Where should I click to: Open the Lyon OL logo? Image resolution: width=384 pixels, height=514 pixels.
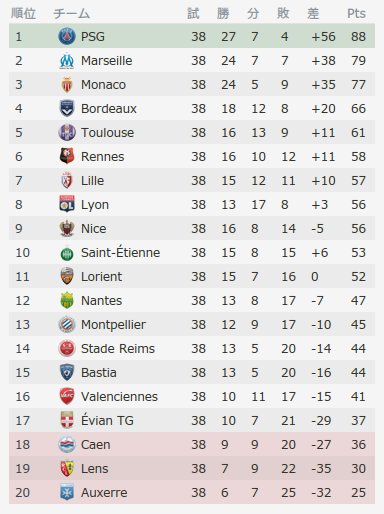click(x=67, y=204)
